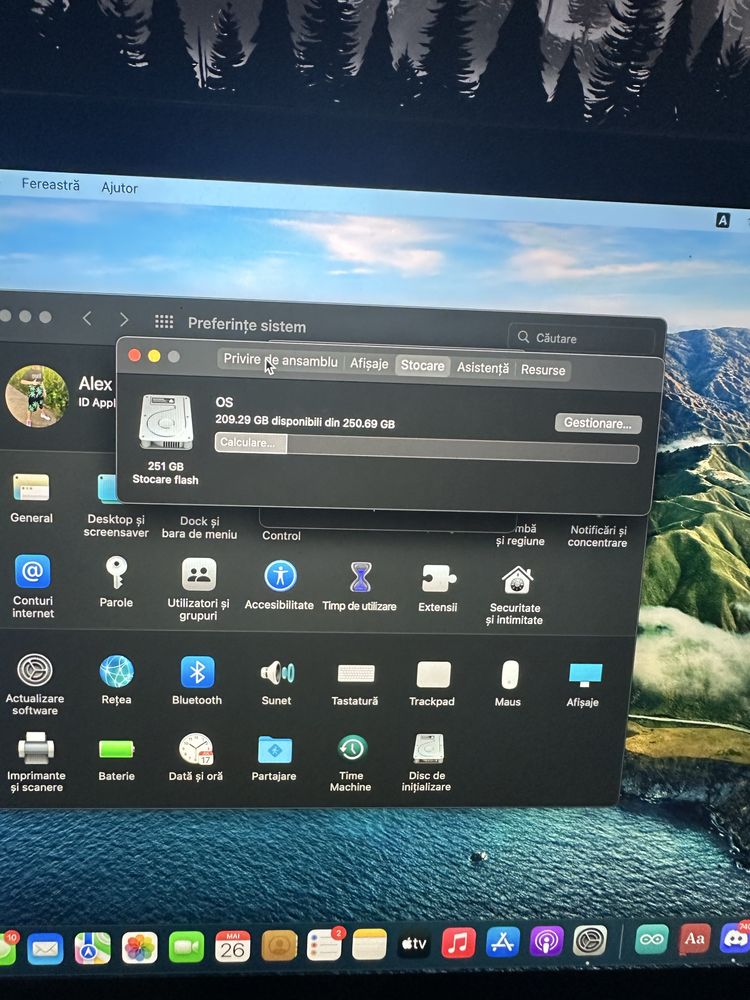Screen dimensions: 750x1000
Task: Launch Music from the Dock
Action: (x=459, y=943)
